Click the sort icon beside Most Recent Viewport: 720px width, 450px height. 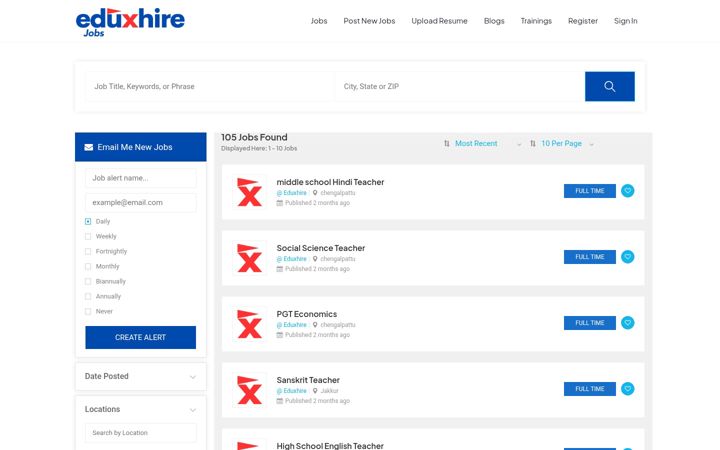[447, 144]
